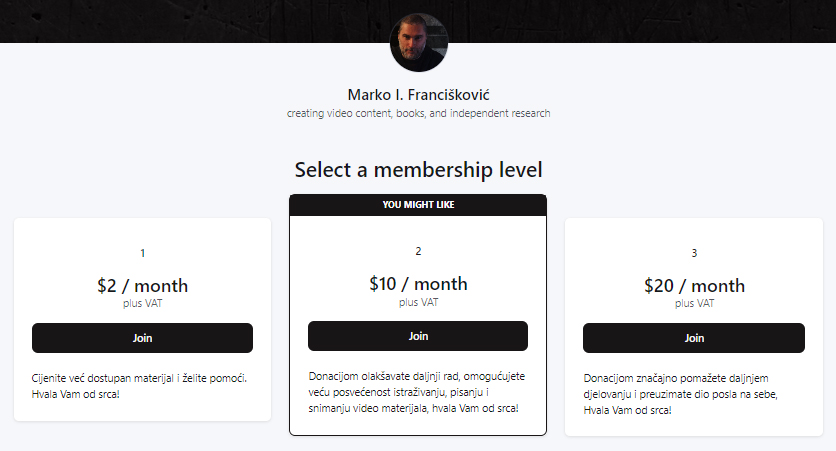Screen dimensions: 836x451
Task: Click the 'creating video content' tagline
Action: click(418, 113)
